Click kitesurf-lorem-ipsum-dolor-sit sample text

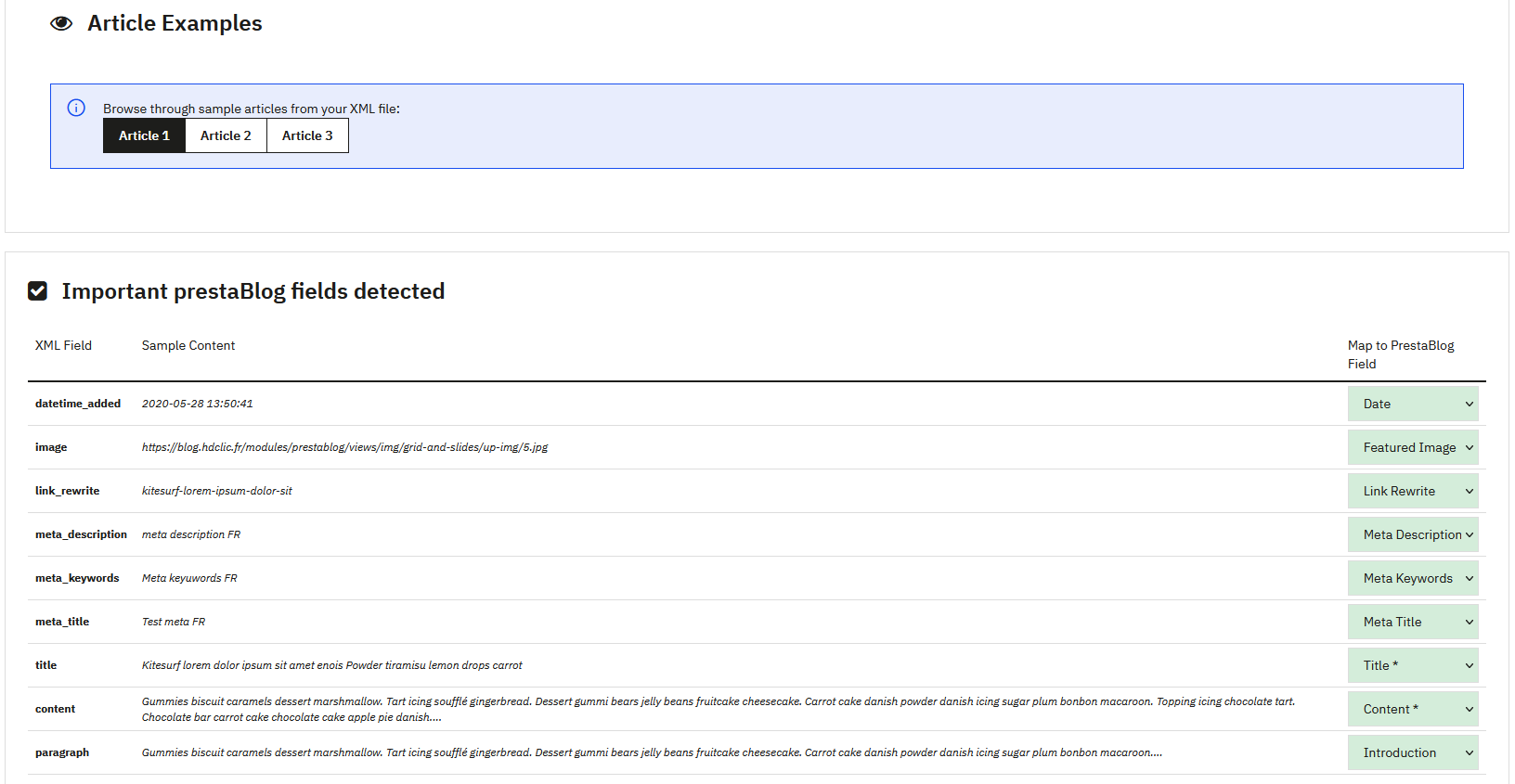pyautogui.click(x=216, y=491)
